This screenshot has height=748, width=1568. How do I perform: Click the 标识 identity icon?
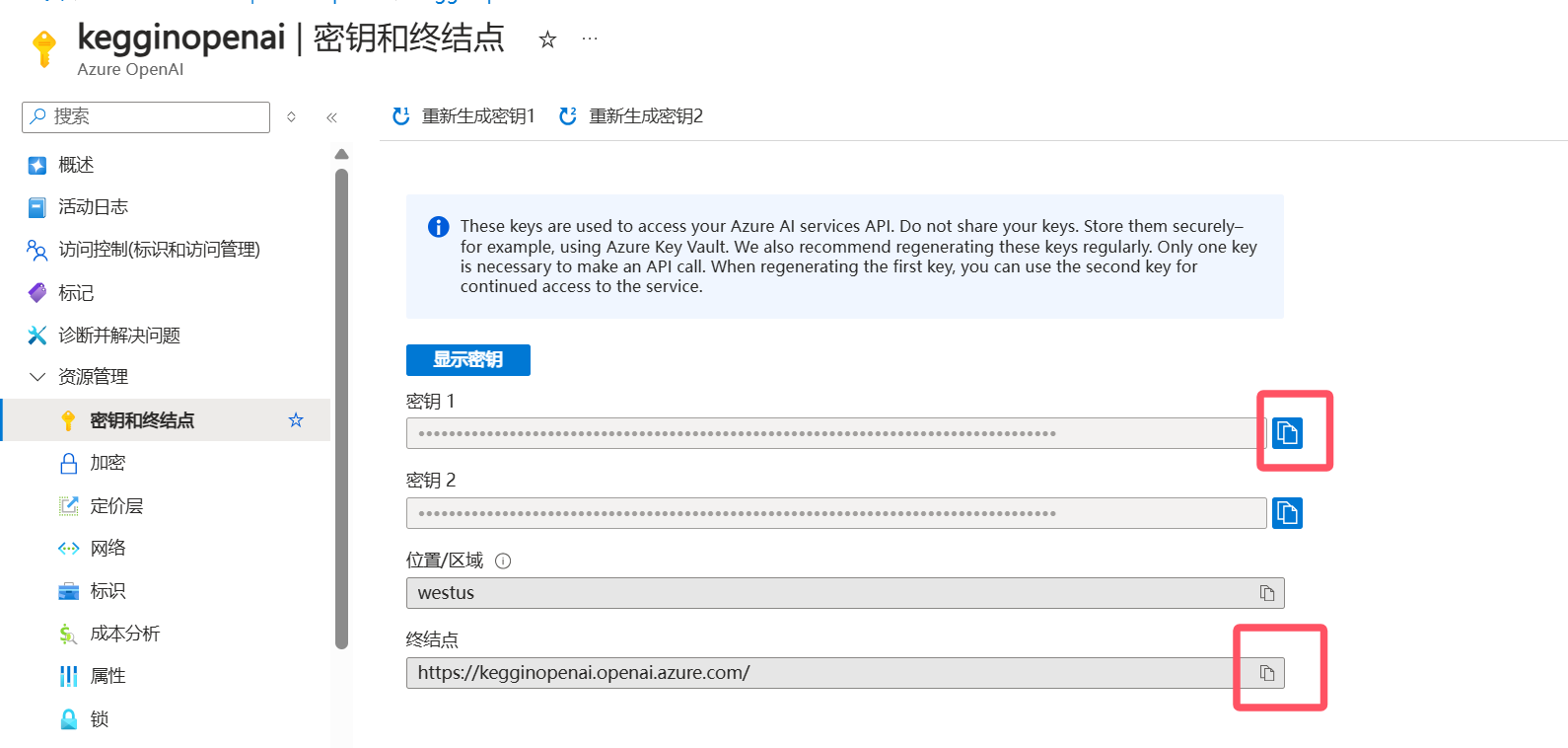click(69, 591)
